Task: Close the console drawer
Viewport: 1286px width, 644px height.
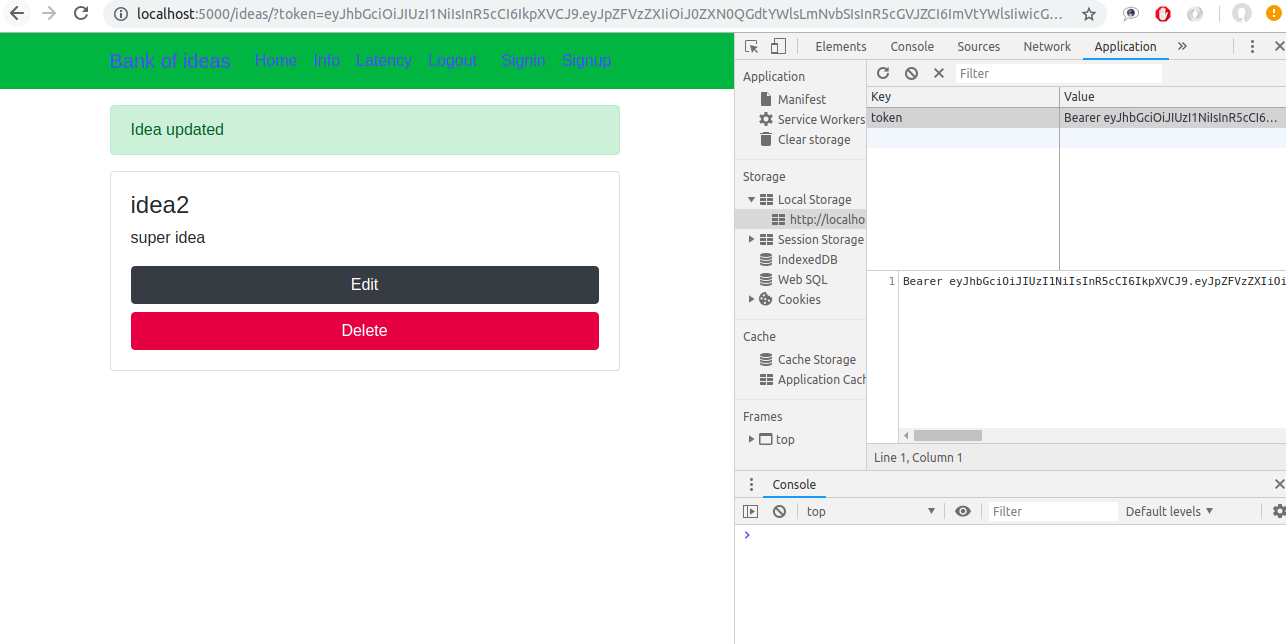Action: pyautogui.click(x=1279, y=484)
